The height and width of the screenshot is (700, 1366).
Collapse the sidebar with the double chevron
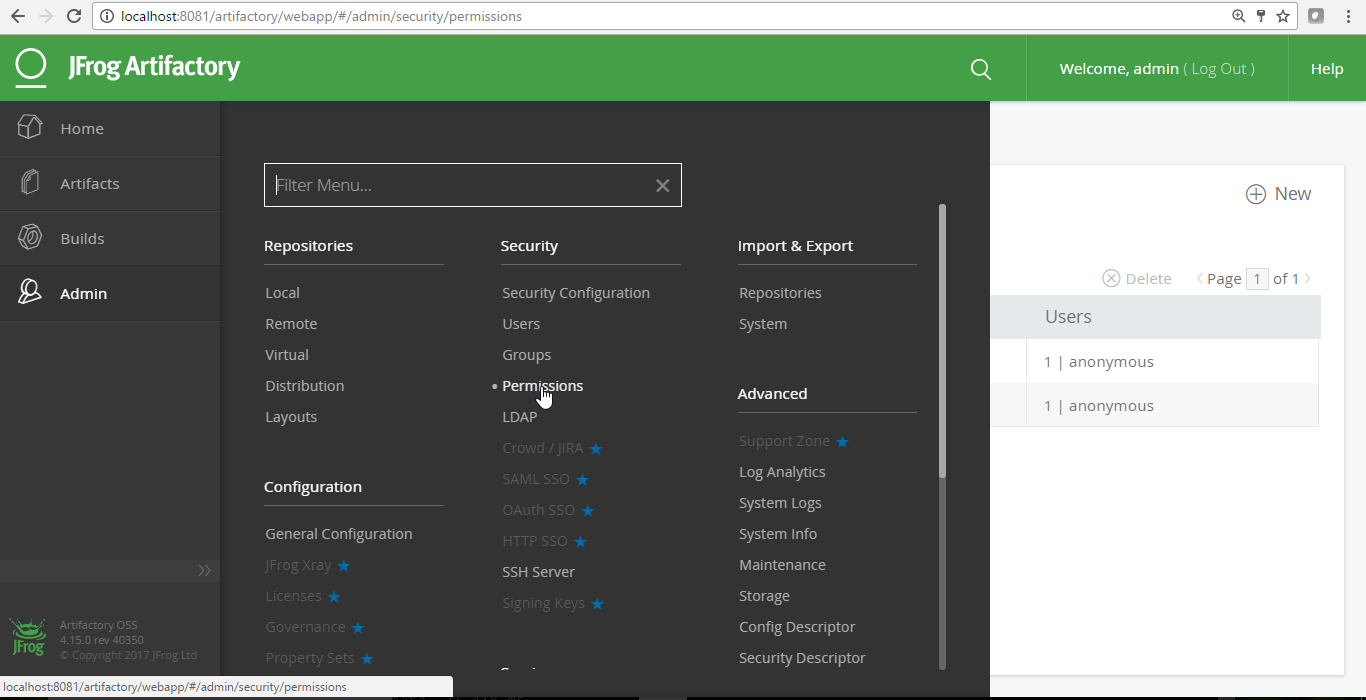coord(204,570)
